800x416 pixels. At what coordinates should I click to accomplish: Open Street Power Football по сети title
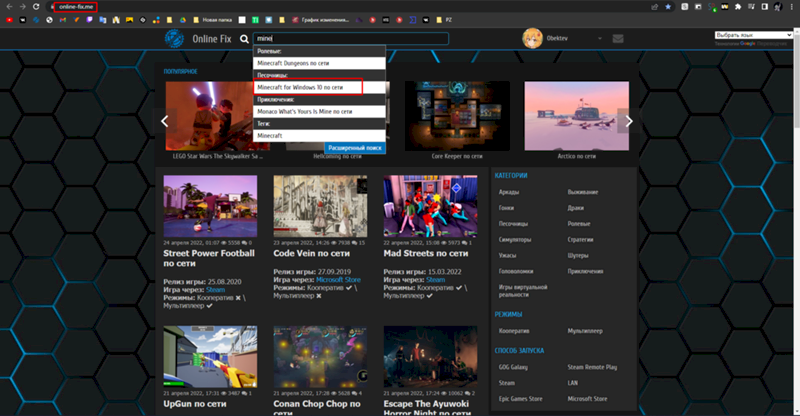point(209,258)
